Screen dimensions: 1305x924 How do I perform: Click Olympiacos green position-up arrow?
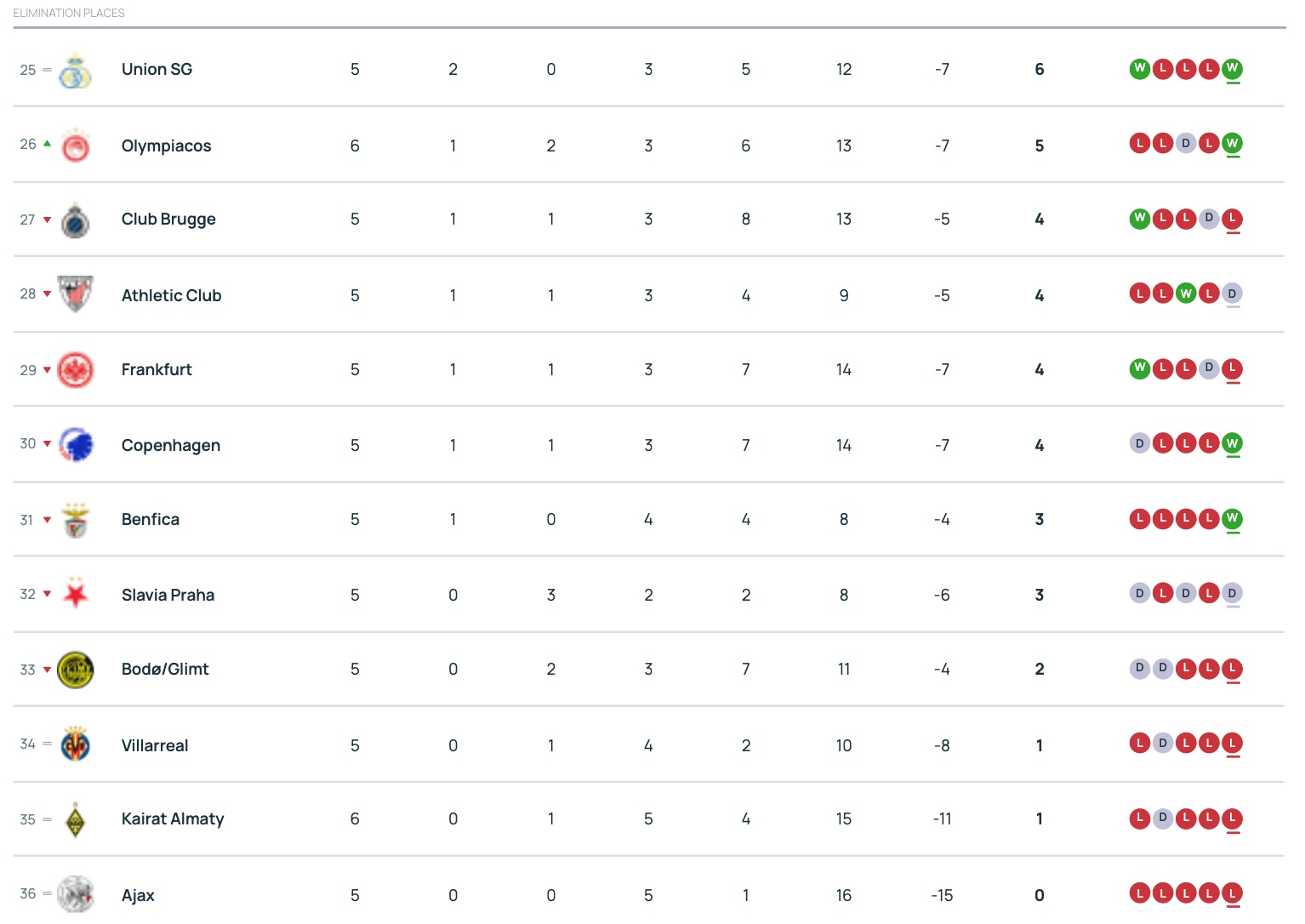pyautogui.click(x=48, y=144)
